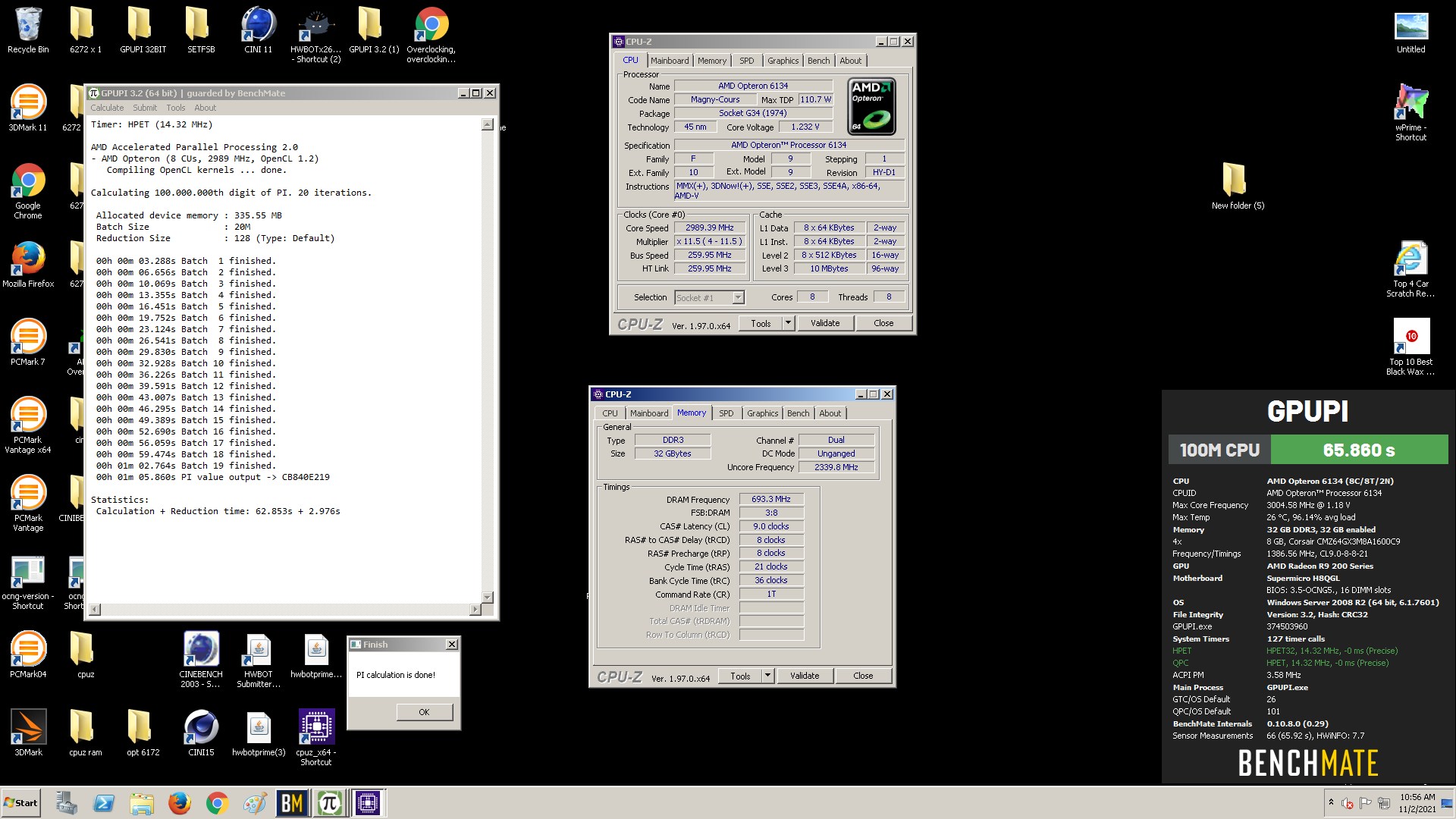
Task: Click the AMD Opteron logo in CPU-Z
Action: click(872, 107)
